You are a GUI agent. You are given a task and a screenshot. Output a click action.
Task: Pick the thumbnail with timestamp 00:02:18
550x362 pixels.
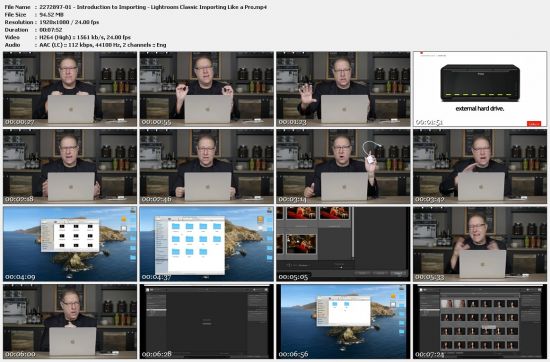tap(70, 167)
